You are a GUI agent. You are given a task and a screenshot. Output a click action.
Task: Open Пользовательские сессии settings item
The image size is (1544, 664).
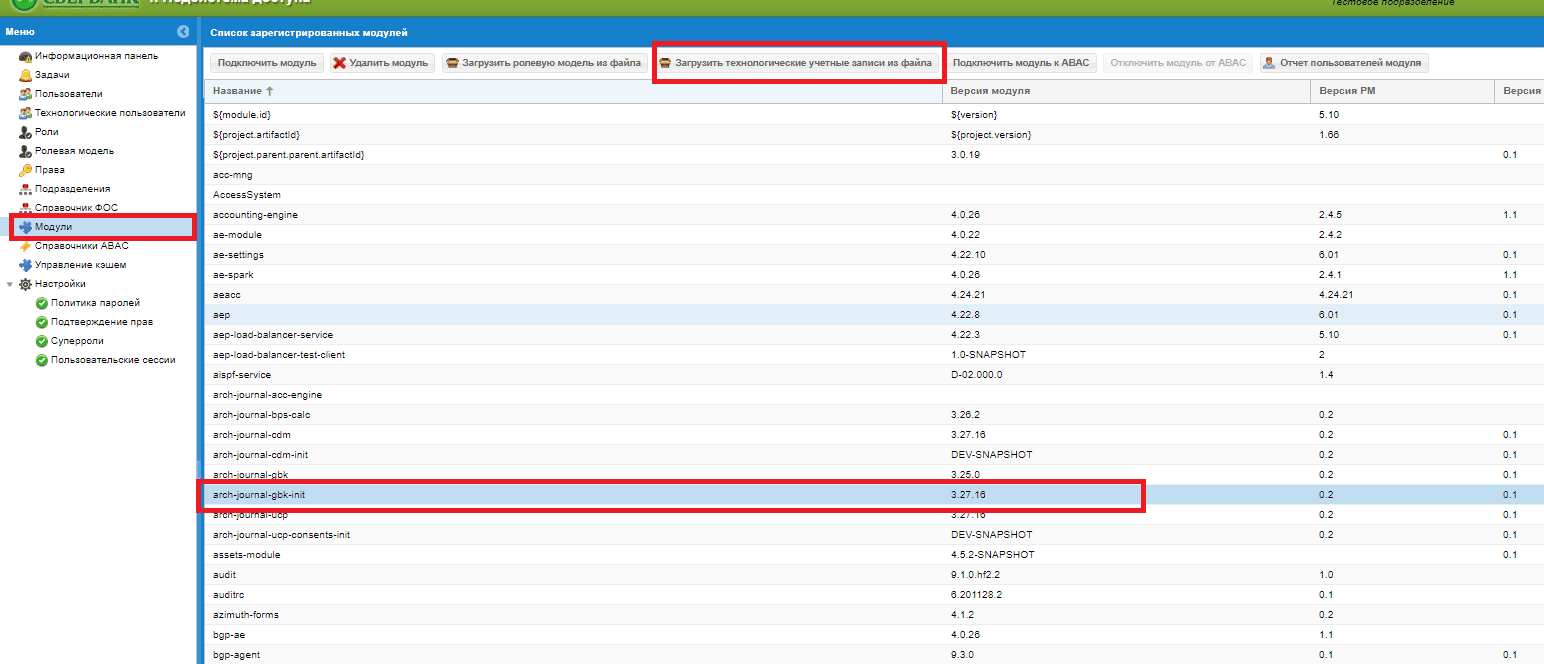(x=113, y=360)
